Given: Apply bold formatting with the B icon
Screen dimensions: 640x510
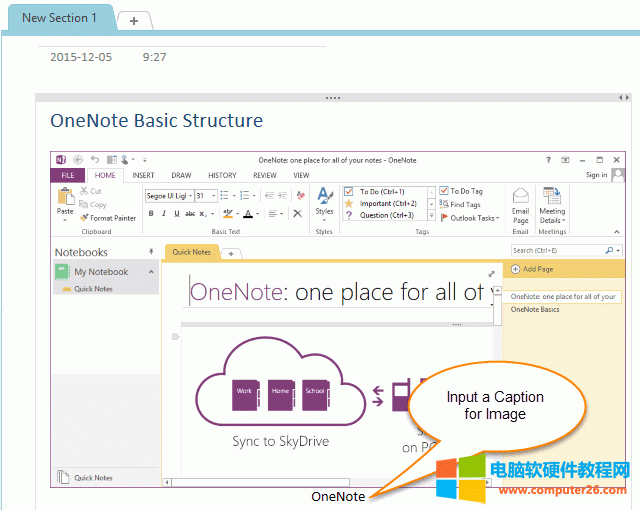Looking at the screenshot, I should [150, 213].
